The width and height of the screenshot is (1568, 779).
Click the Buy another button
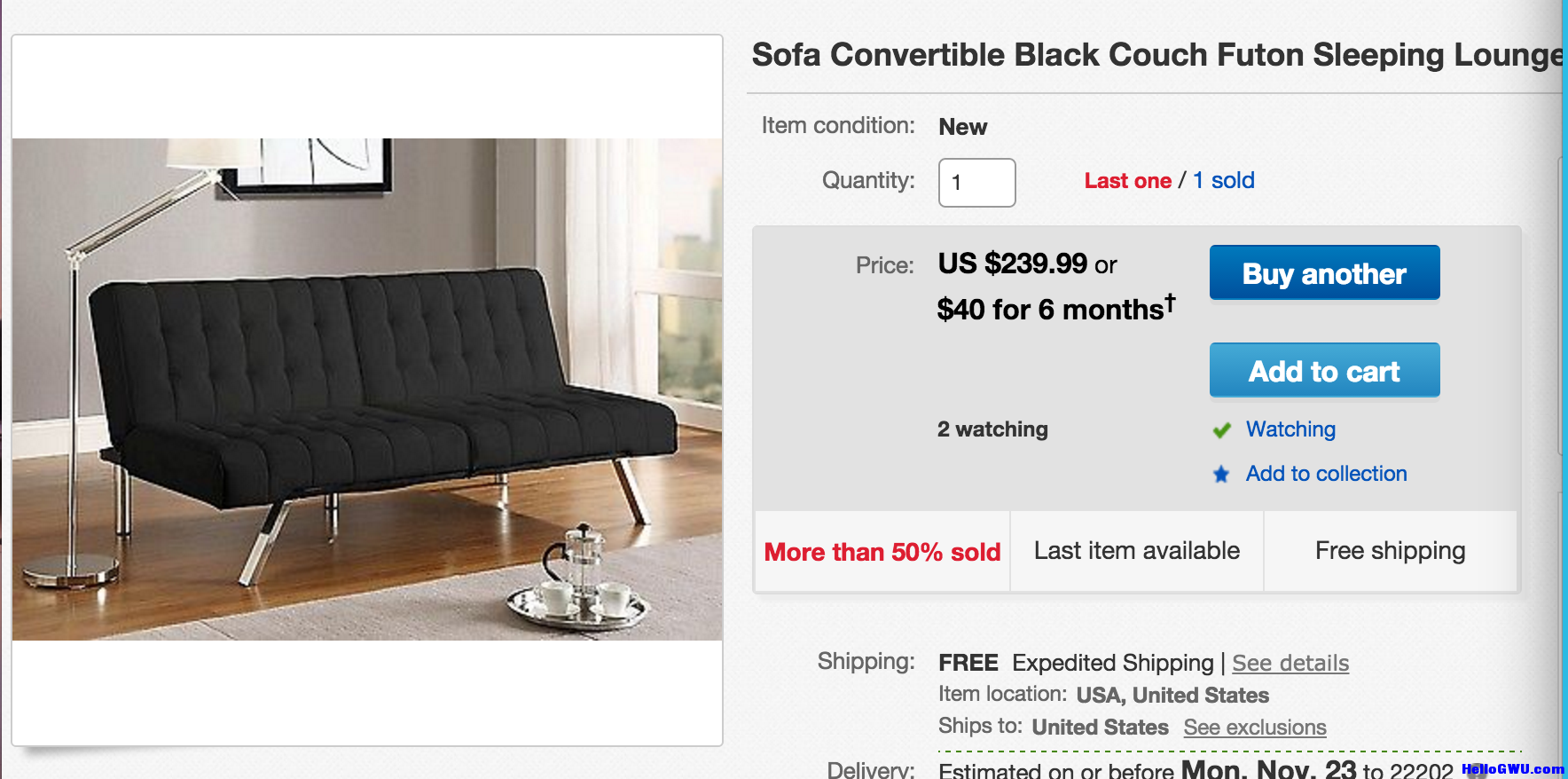click(x=1324, y=272)
